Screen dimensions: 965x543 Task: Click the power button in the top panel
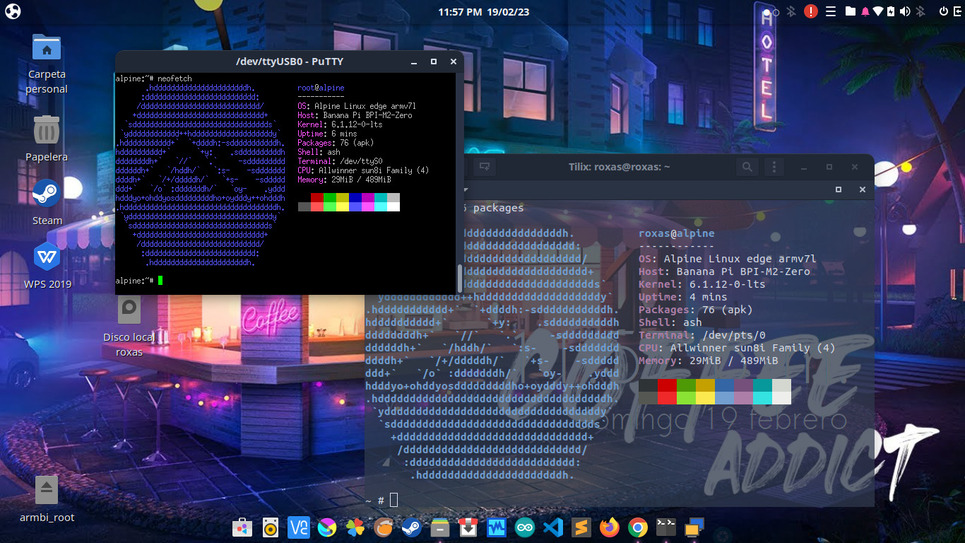click(943, 11)
